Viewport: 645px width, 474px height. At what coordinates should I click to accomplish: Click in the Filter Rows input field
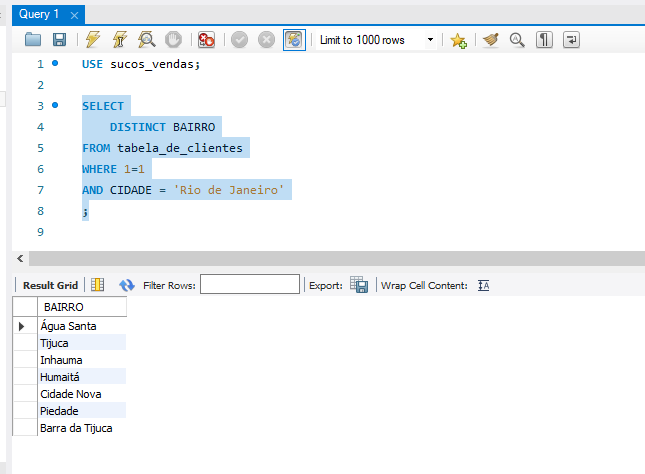pyautogui.click(x=249, y=285)
